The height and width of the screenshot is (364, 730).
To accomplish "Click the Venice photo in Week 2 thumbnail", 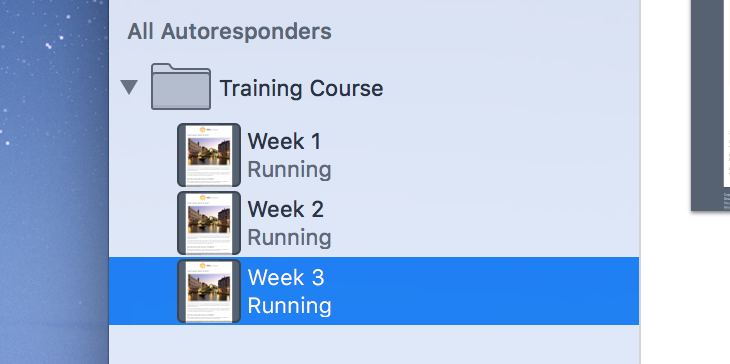I will (x=209, y=219).
